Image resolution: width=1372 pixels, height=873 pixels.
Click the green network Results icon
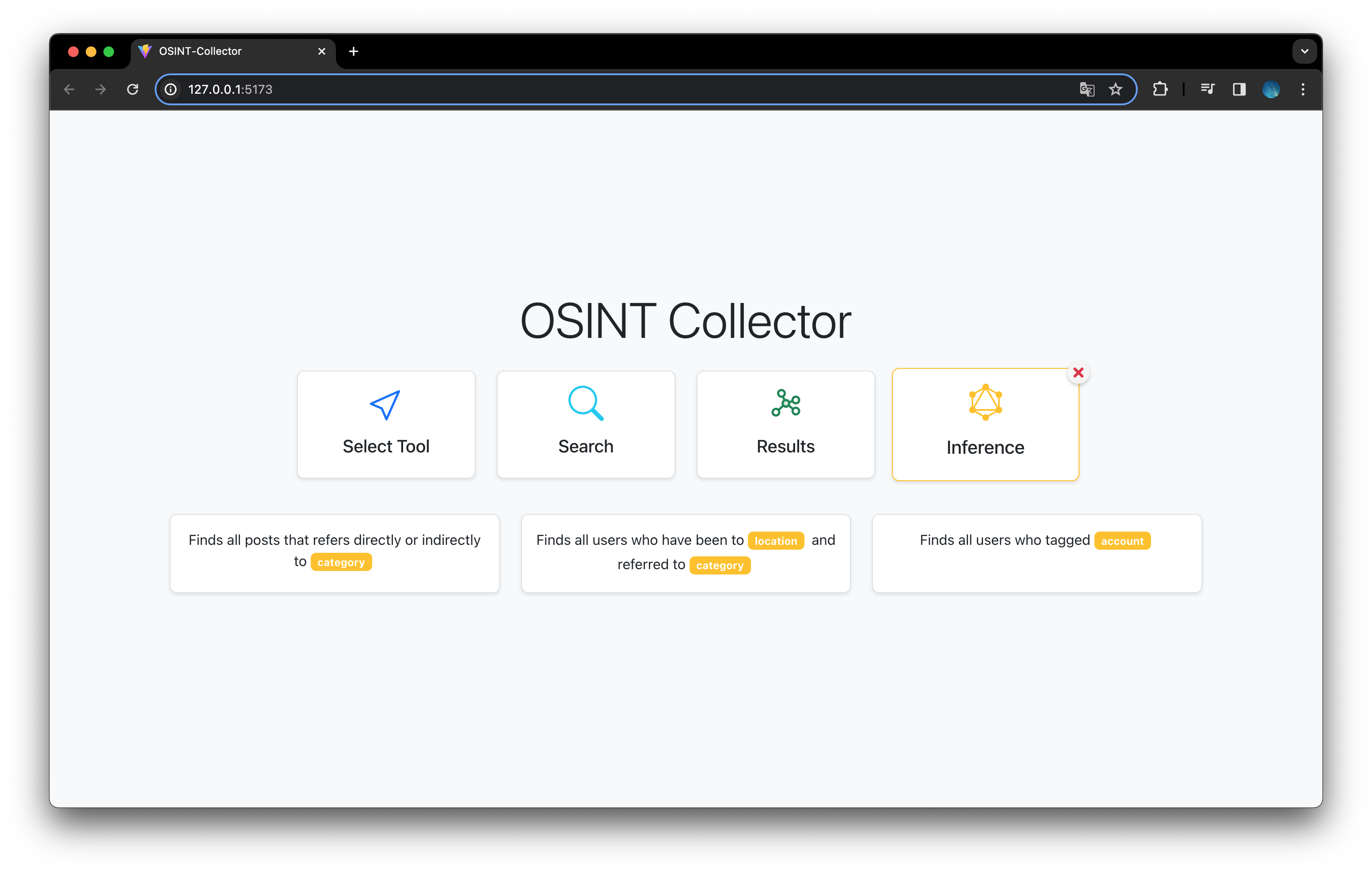click(786, 403)
